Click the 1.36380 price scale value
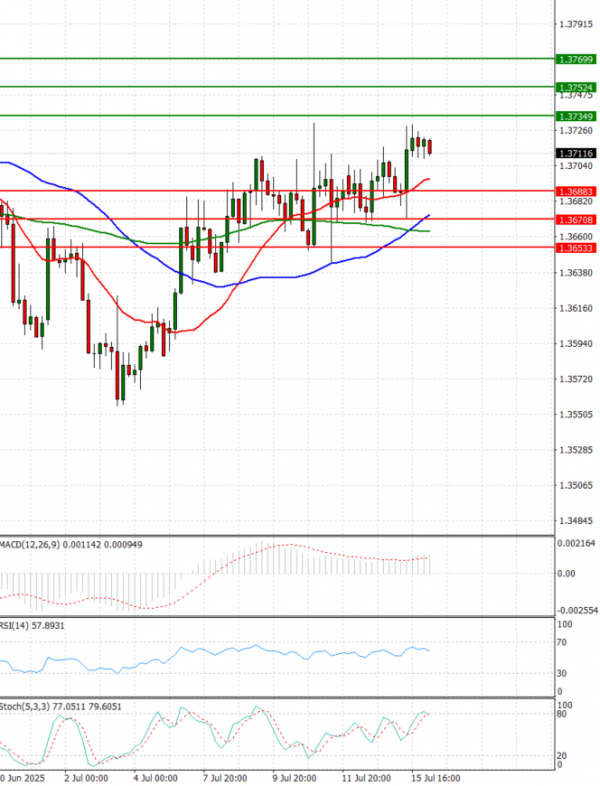 click(576, 273)
